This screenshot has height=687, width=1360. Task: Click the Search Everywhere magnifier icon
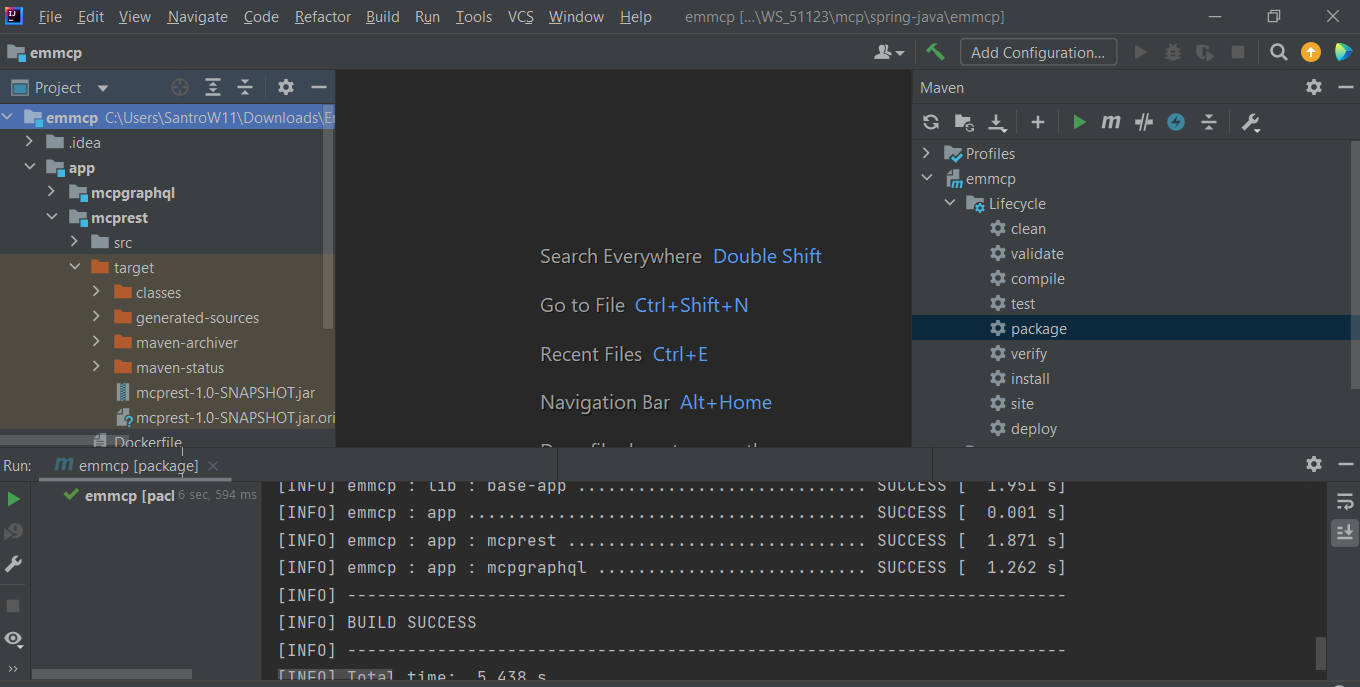coord(1278,52)
